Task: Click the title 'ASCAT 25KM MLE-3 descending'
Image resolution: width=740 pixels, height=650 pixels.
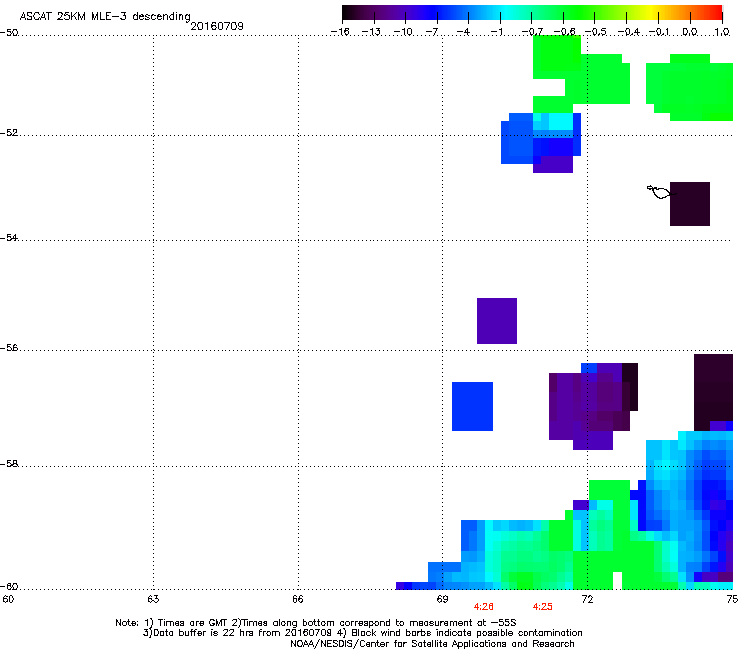Action: [105, 16]
